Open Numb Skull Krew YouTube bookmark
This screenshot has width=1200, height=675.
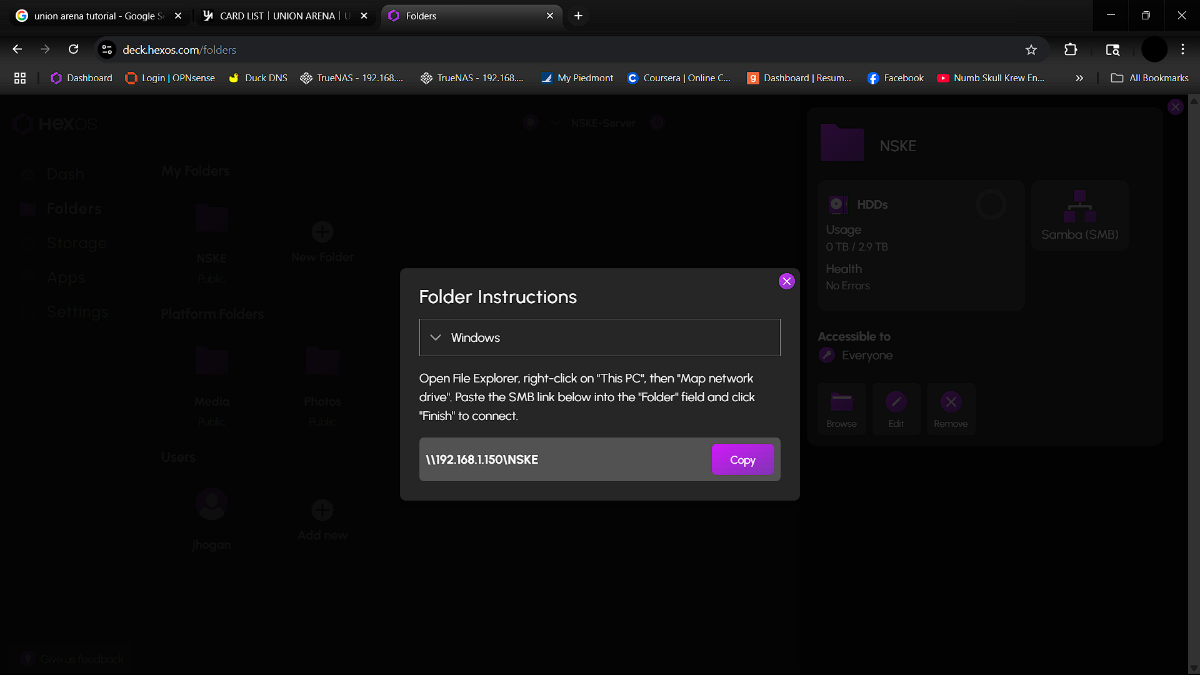coord(991,77)
